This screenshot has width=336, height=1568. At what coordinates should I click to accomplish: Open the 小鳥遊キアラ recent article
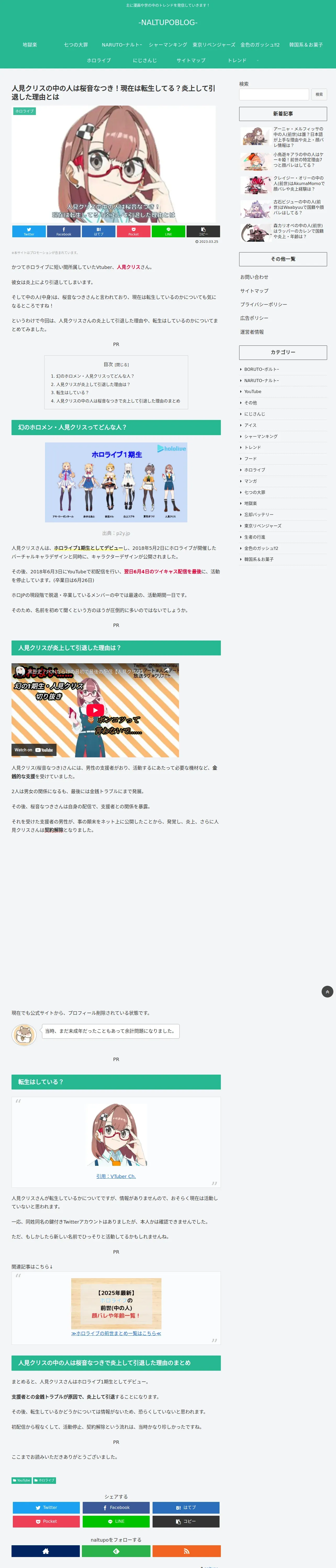tap(283, 161)
